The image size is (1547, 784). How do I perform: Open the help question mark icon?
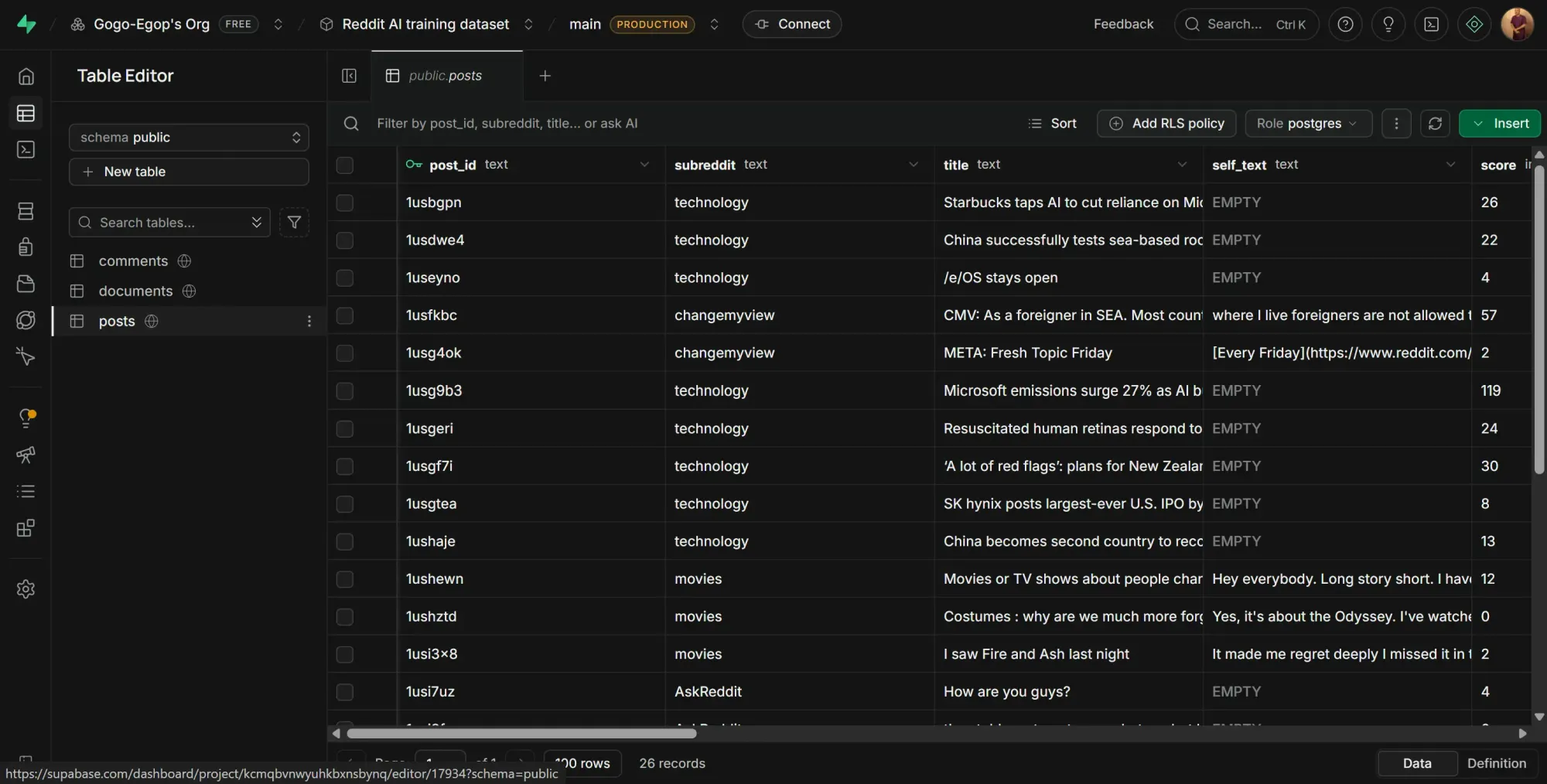[x=1346, y=24]
